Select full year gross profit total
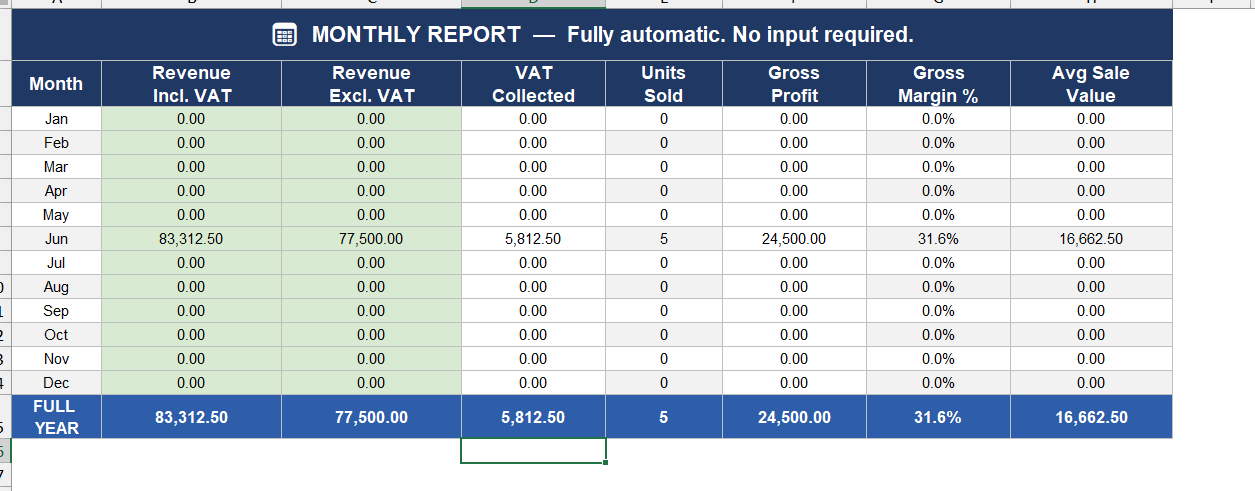This screenshot has height=491, width=1255. pyautogui.click(x=794, y=417)
